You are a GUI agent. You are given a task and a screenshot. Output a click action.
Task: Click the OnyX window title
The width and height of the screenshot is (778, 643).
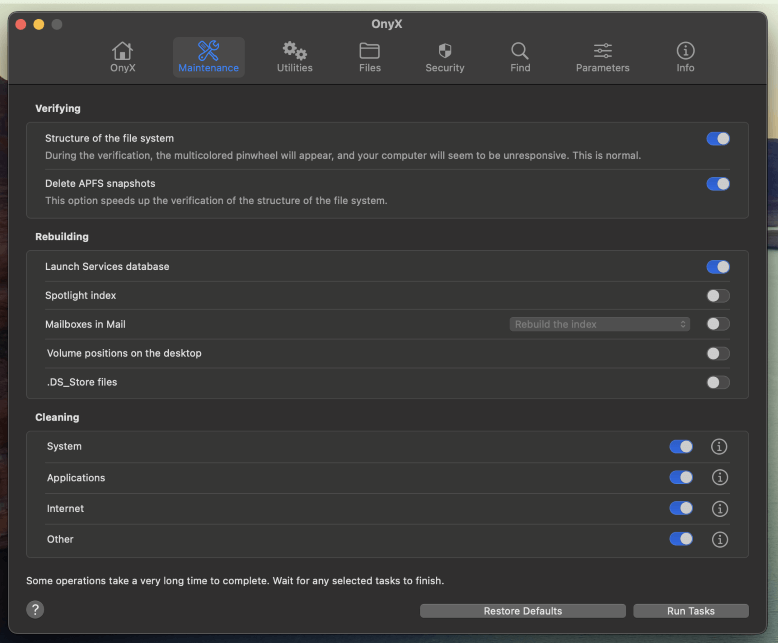click(x=387, y=24)
